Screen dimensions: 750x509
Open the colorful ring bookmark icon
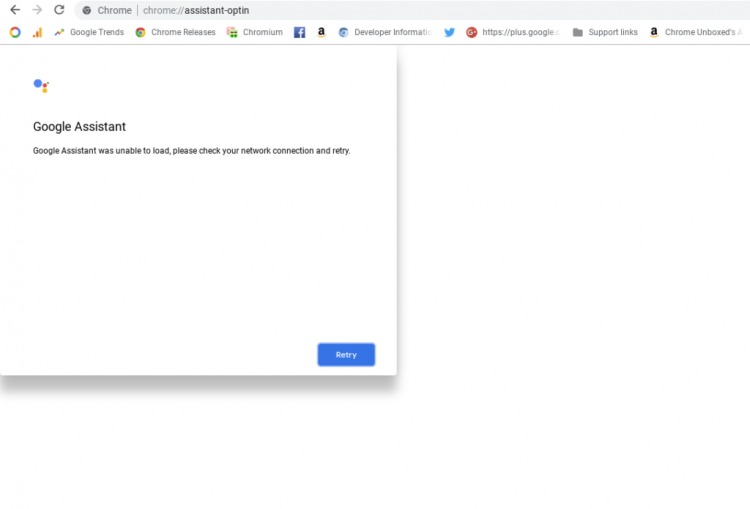(15, 32)
